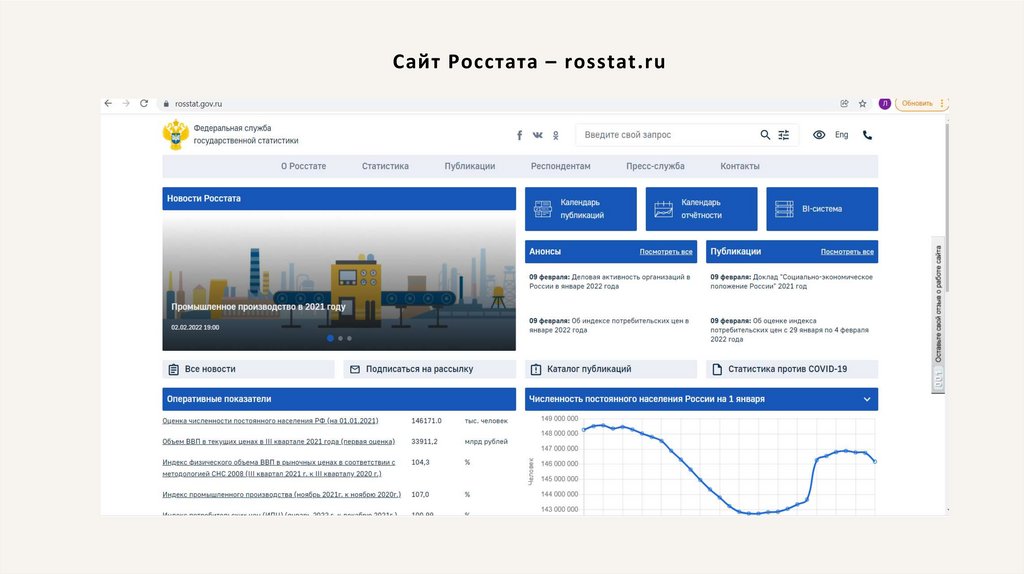Select the third news carousel dot

tap(349, 338)
